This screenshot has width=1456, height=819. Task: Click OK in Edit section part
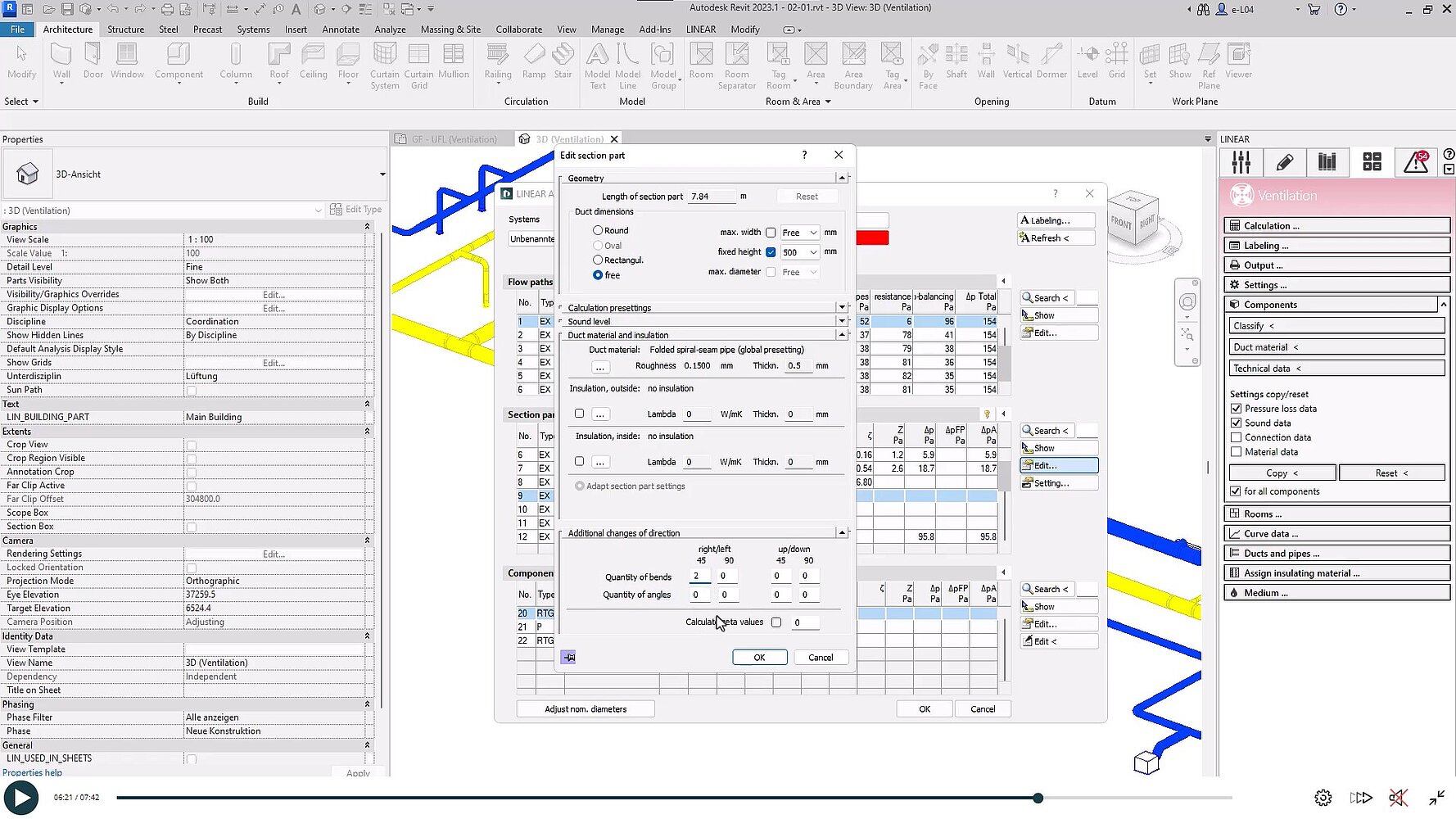759,658
